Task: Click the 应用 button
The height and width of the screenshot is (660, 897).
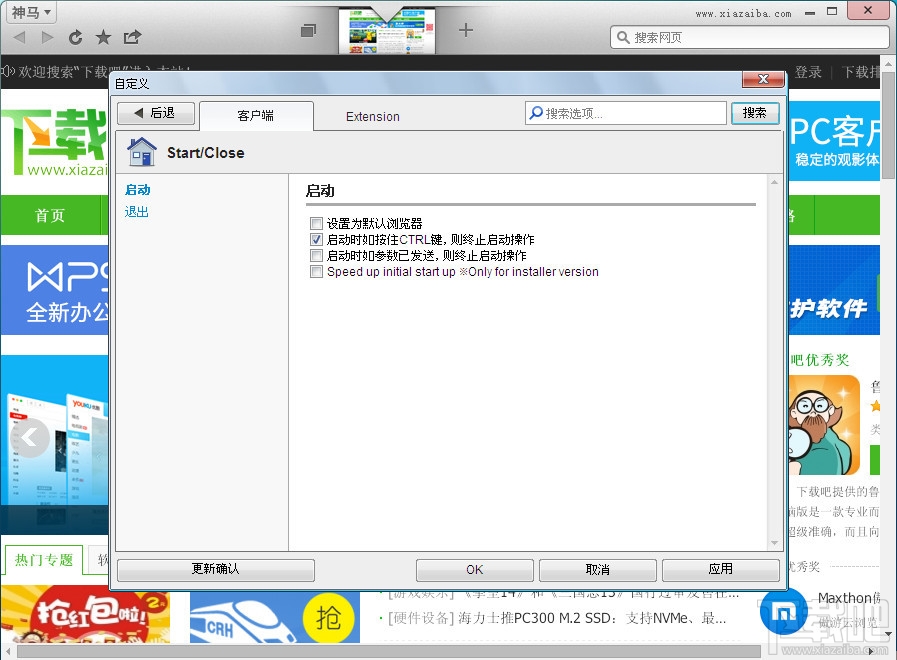Action: point(720,569)
